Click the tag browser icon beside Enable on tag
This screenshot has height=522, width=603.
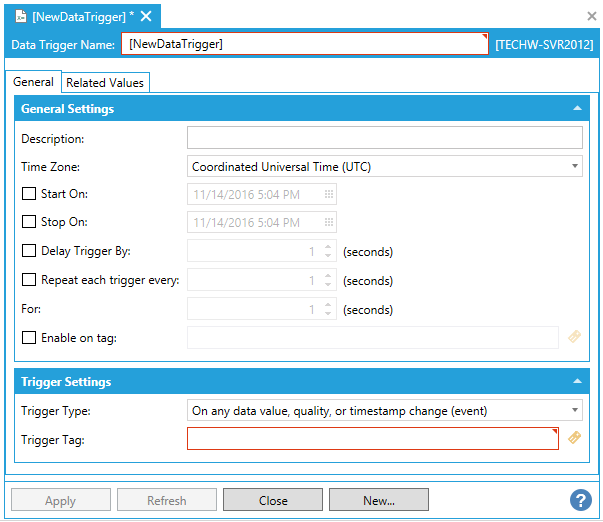[574, 338]
